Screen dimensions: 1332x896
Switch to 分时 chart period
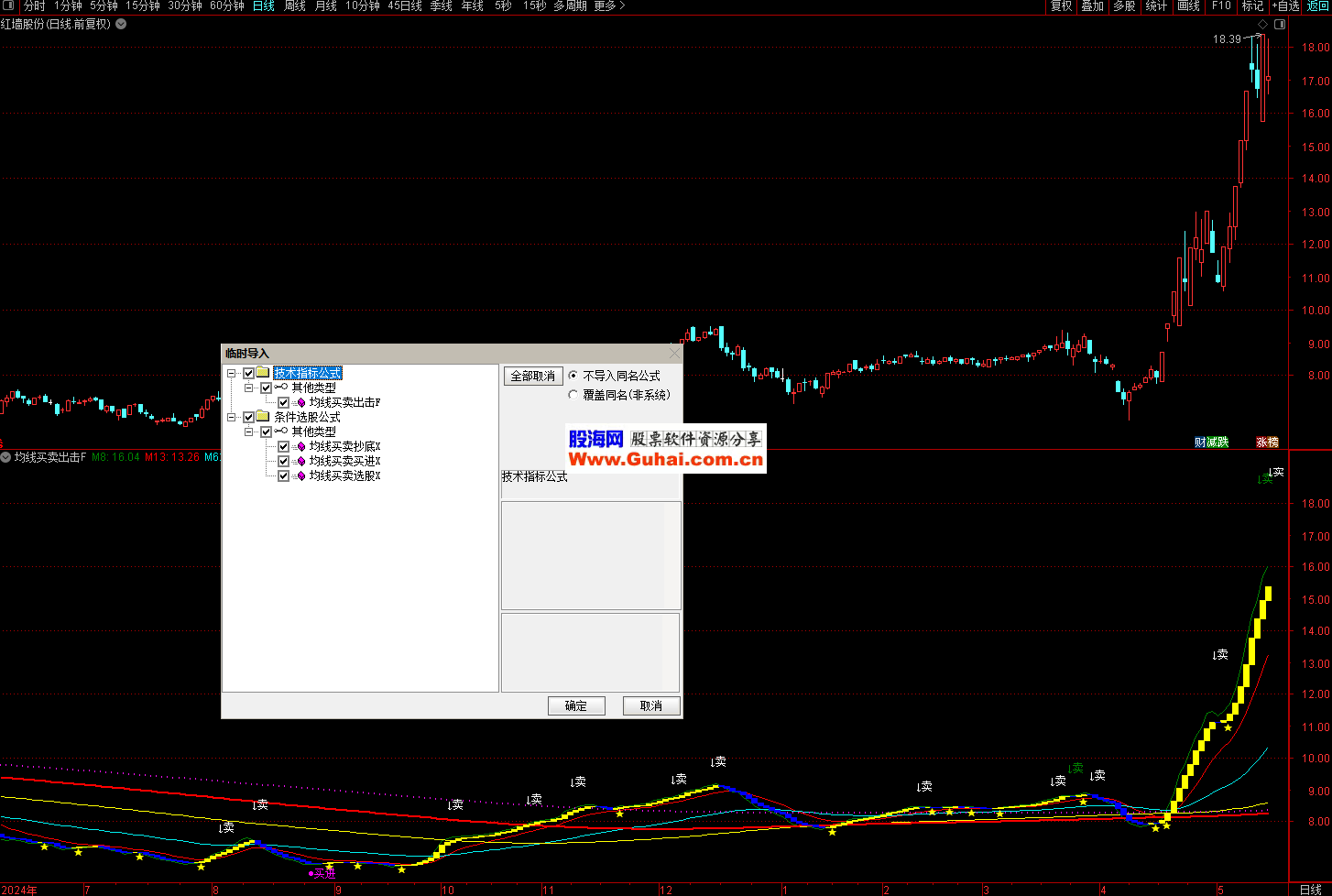[x=34, y=6]
